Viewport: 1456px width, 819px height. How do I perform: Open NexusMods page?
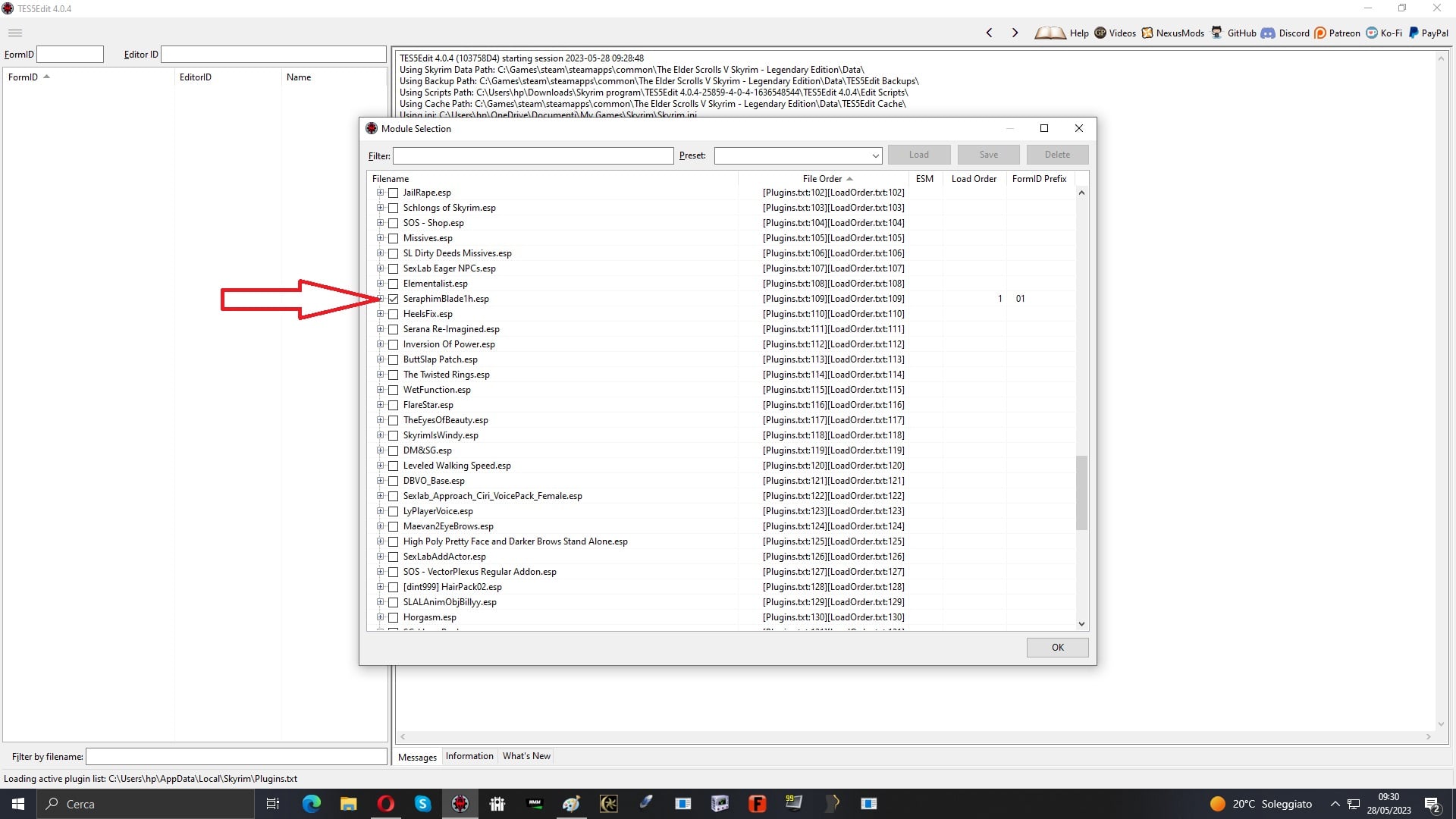[1172, 33]
